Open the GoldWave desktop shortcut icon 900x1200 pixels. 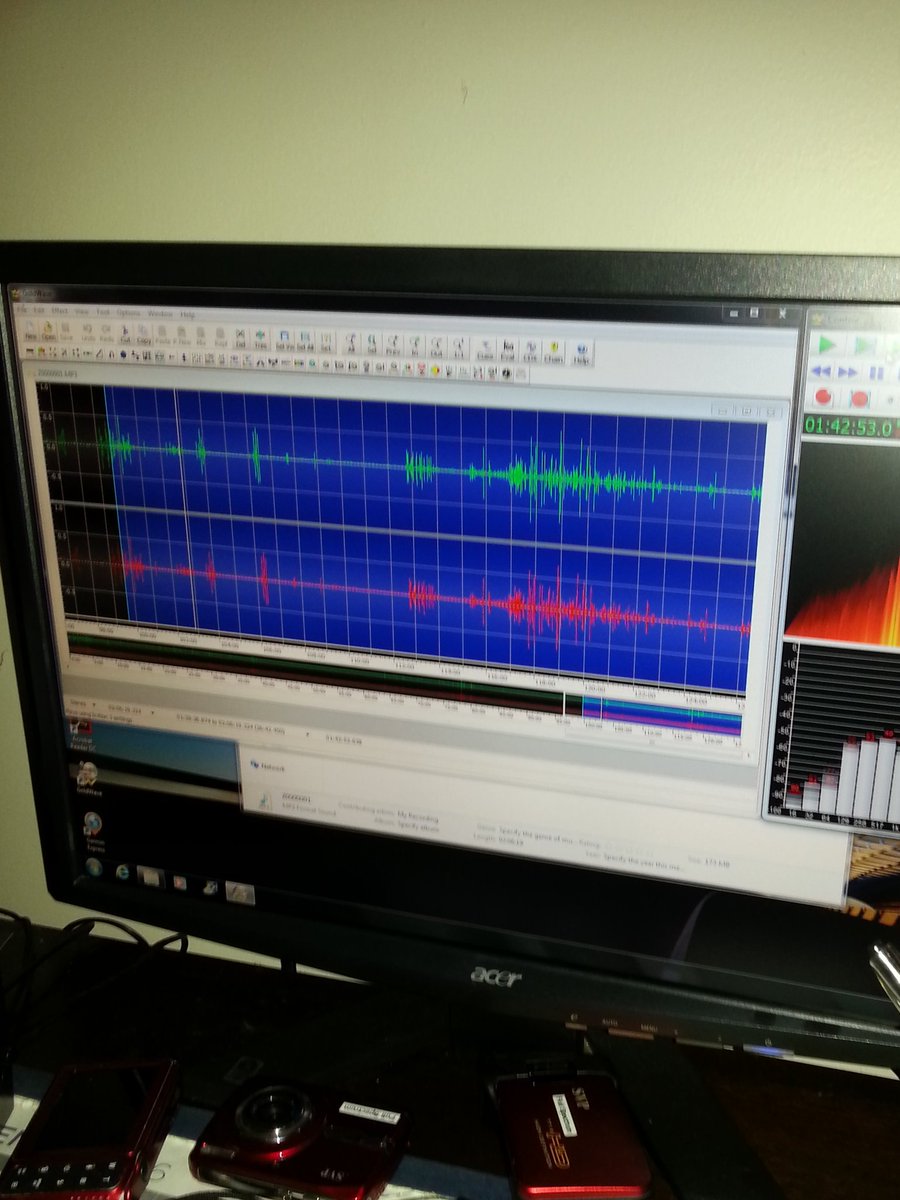87,777
